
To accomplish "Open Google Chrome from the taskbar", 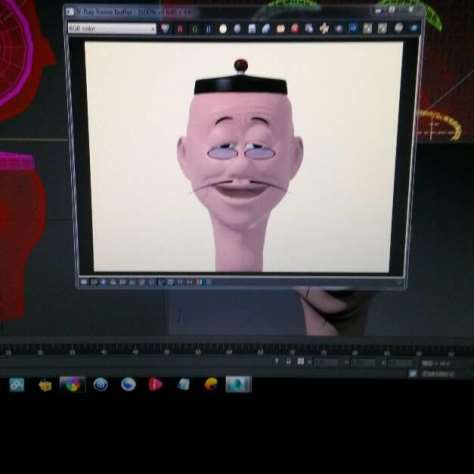I will pos(73,385).
